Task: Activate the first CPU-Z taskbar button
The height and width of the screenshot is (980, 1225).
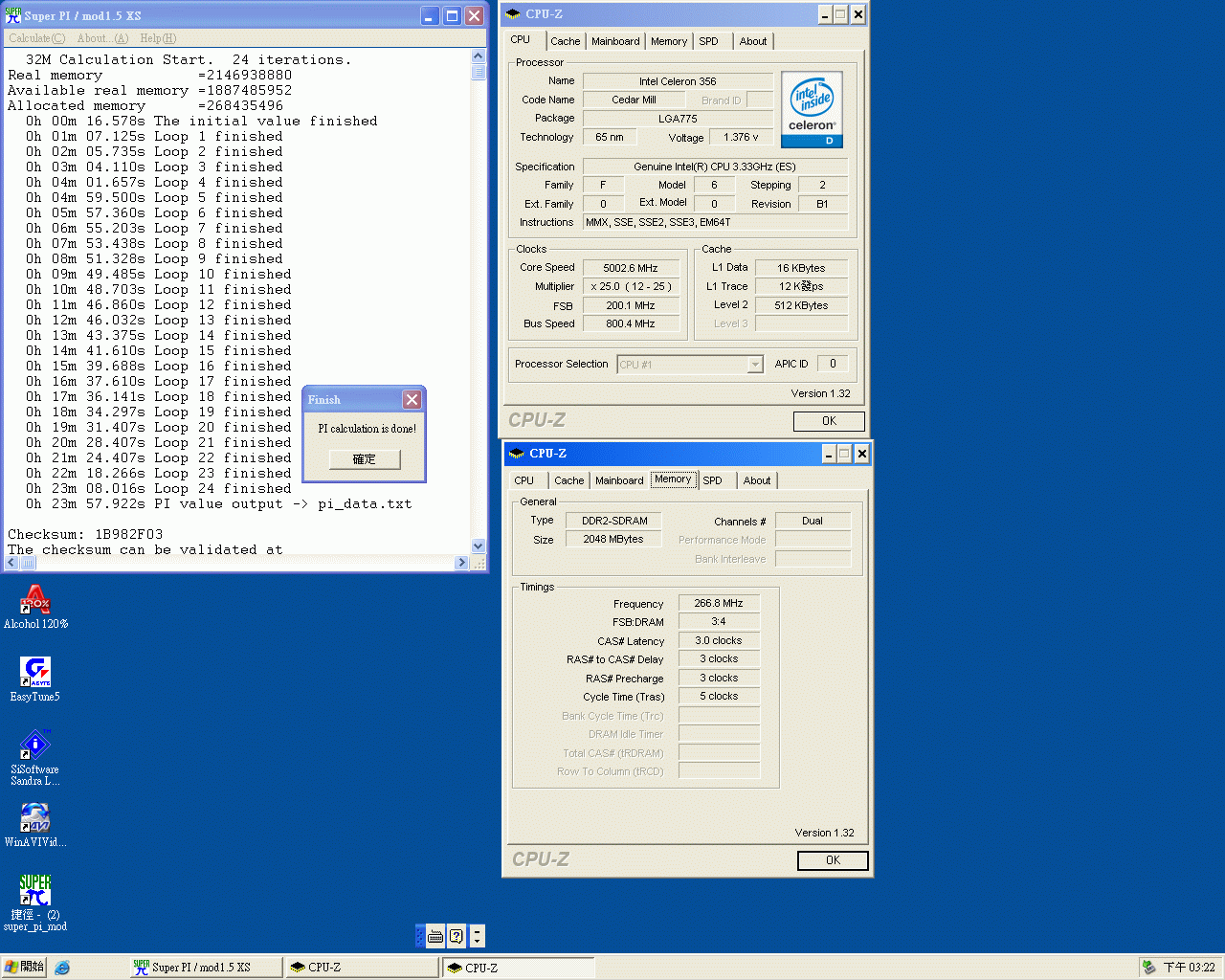Action: pos(362,968)
